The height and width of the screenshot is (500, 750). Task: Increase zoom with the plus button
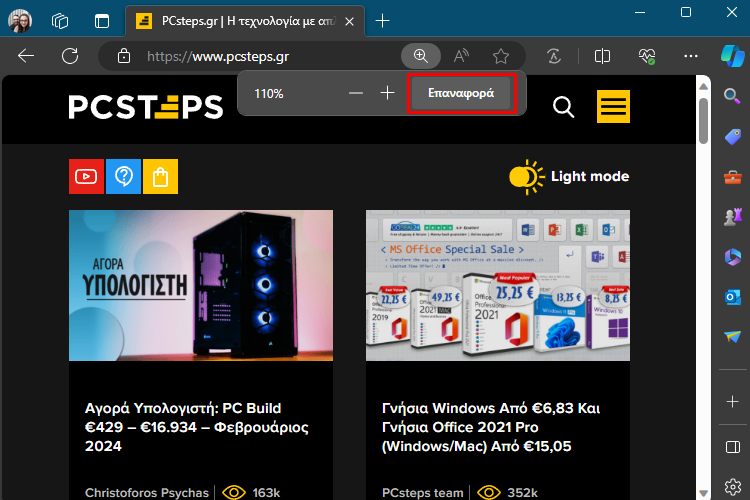click(387, 93)
